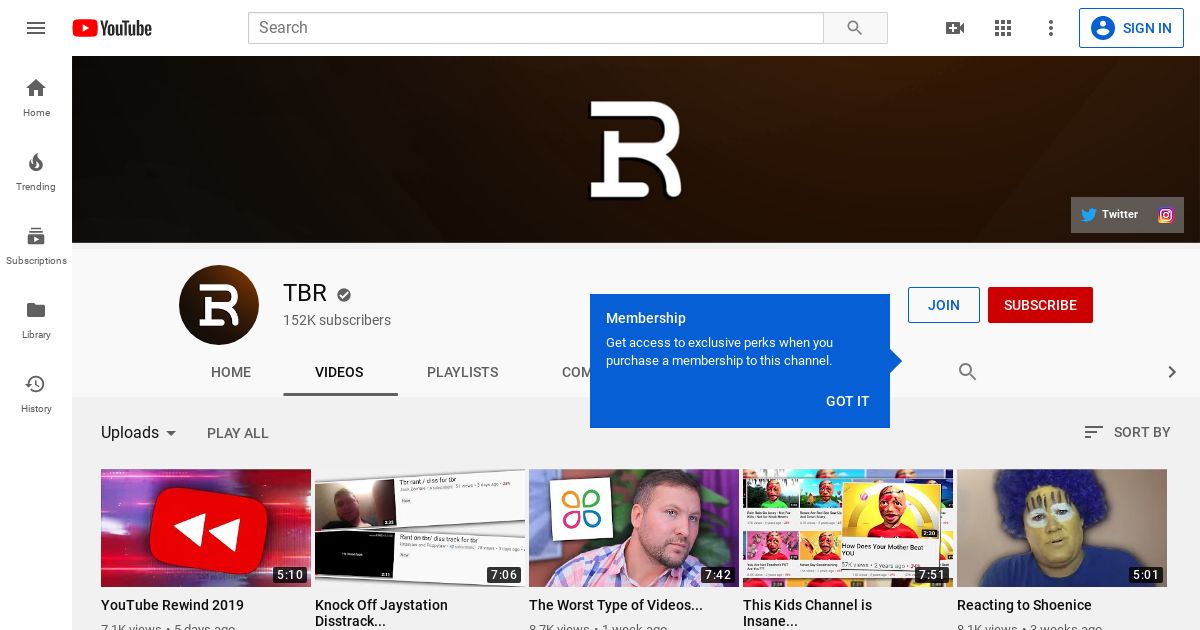1200x630 pixels.
Task: Click the Knock Off Jaystation Disstrack title
Action: point(381,613)
